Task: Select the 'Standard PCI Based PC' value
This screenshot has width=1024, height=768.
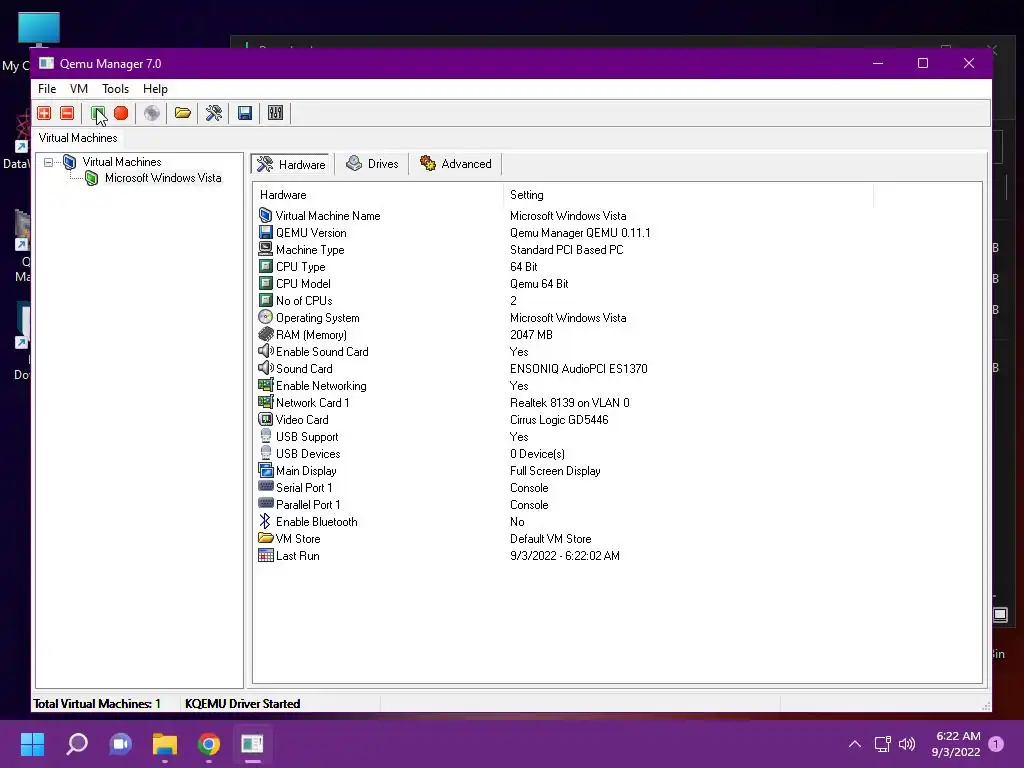Action: [566, 249]
